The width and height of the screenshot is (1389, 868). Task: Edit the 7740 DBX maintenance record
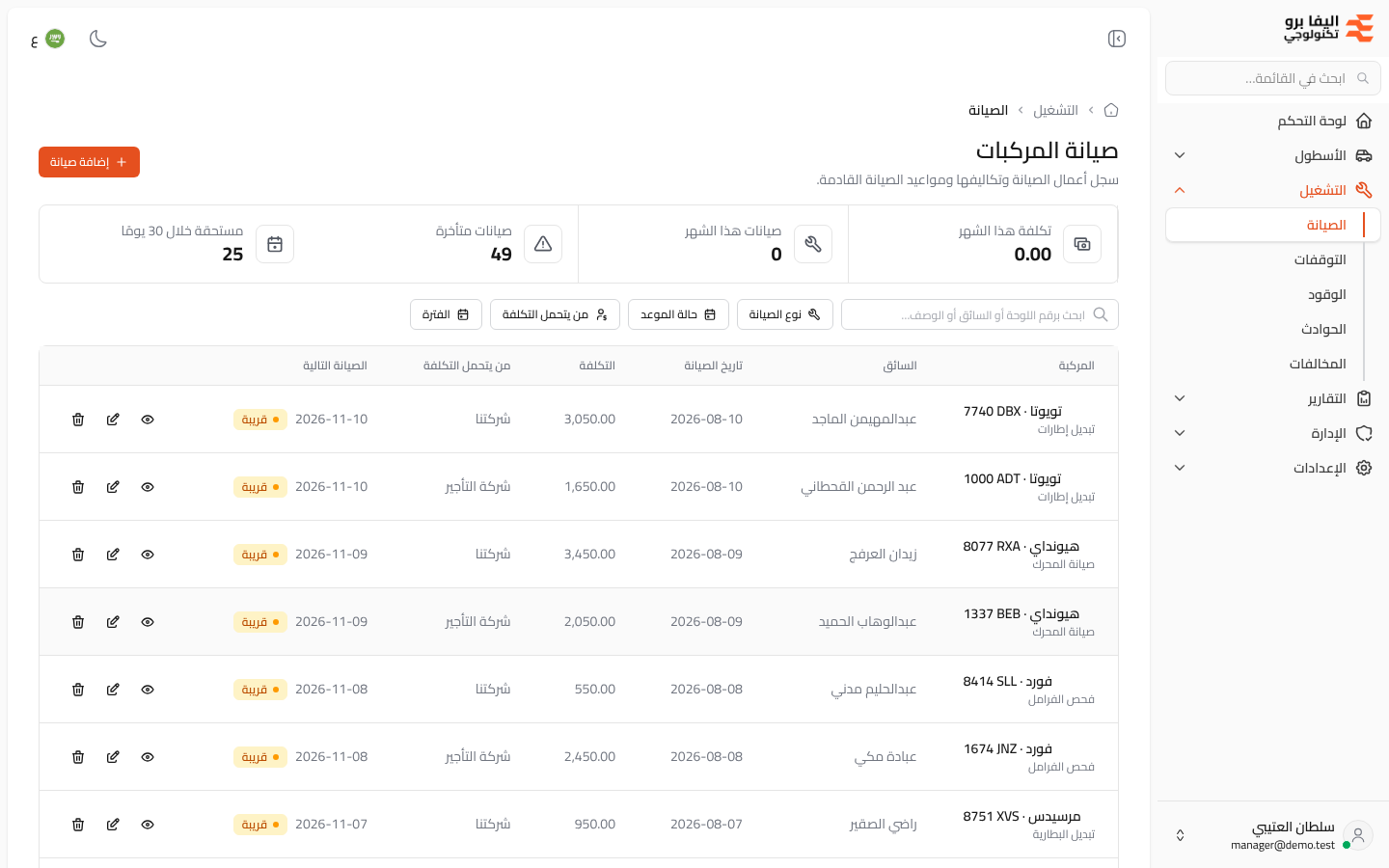pyautogui.click(x=113, y=420)
